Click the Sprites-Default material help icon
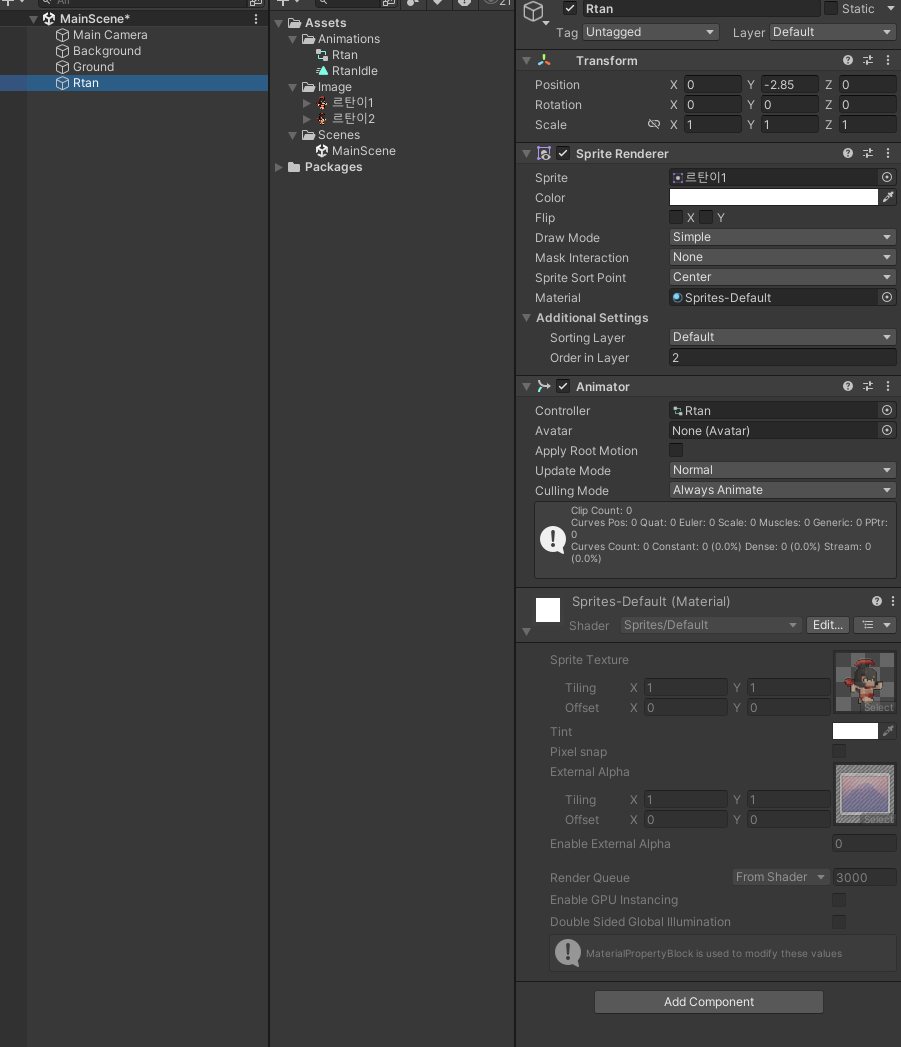 876,601
